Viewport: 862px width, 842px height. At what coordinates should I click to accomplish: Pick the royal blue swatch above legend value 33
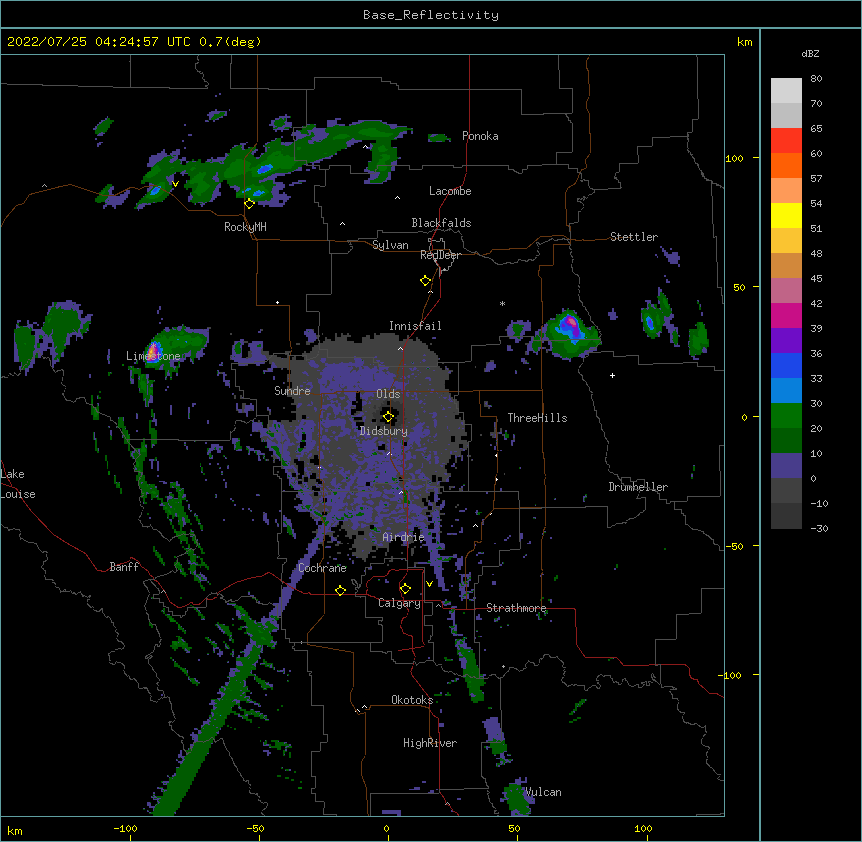[x=786, y=365]
